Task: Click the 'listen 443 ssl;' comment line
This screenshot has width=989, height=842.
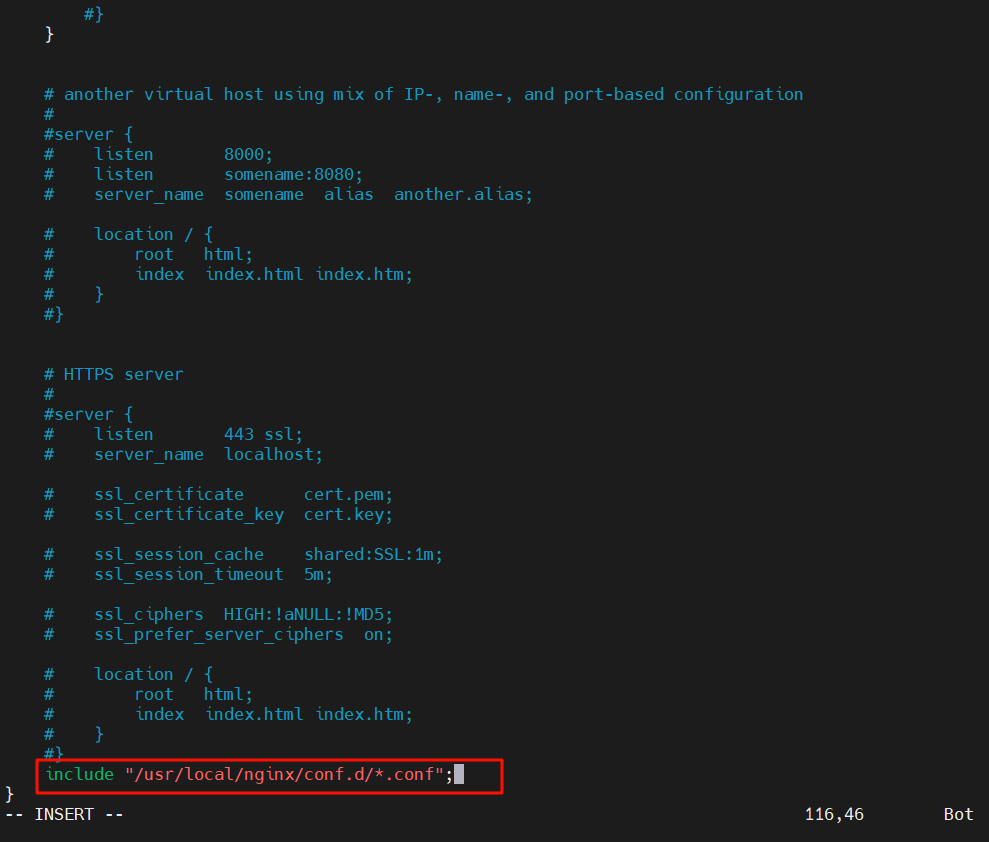Action: point(173,435)
